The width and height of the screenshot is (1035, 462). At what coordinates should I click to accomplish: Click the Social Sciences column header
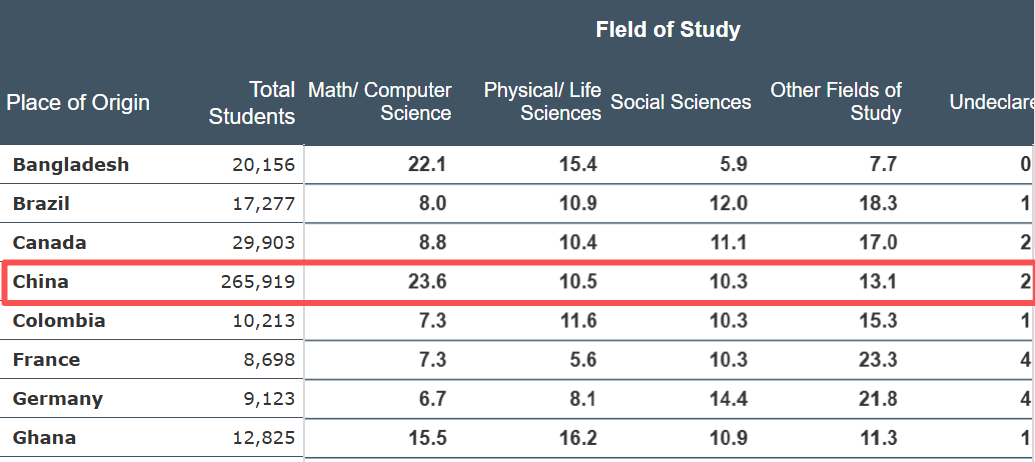(680, 102)
